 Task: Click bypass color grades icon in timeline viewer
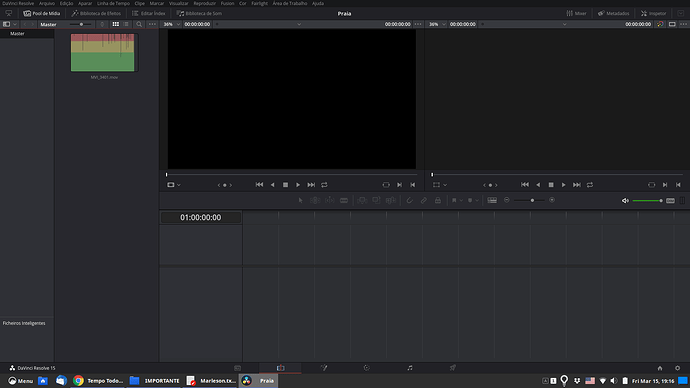pyautogui.click(x=660, y=24)
